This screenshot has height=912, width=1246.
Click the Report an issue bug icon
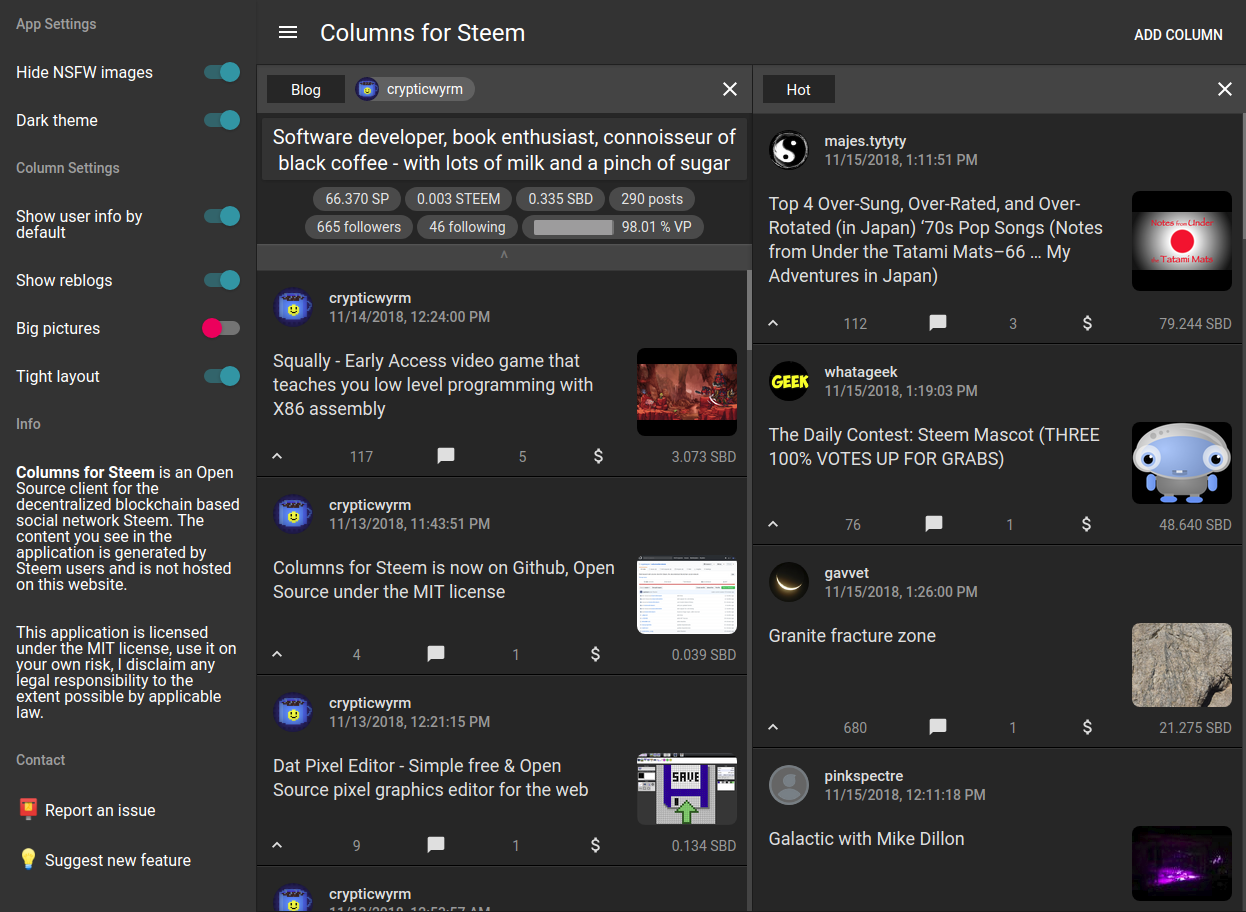coord(29,810)
